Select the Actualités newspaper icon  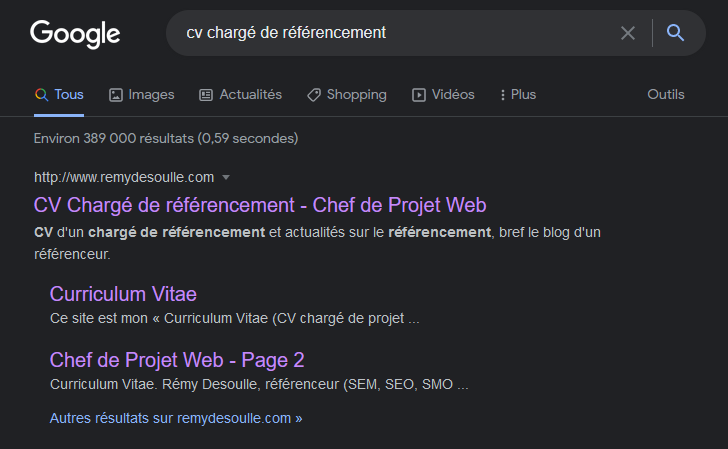[206, 95]
